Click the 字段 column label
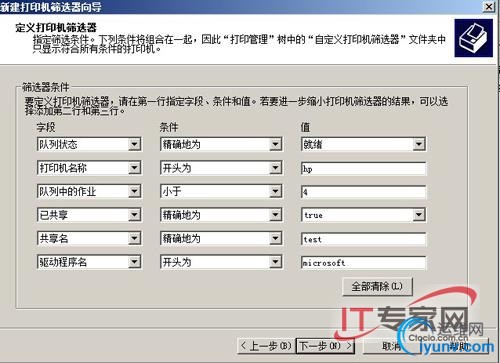500x363 pixels. click(46, 127)
